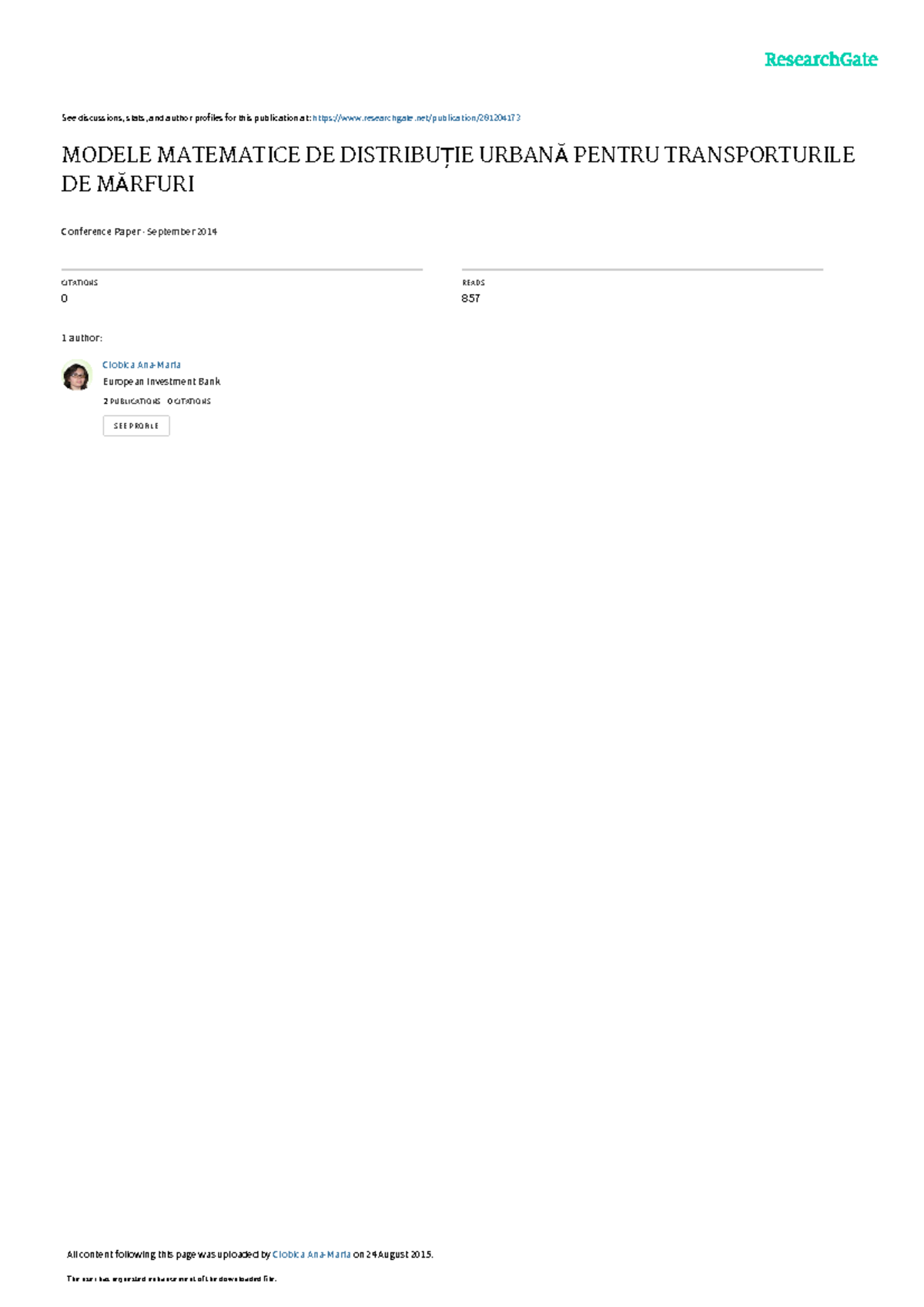Click the 0 CITATIONS stat under the author
Screen dimensions: 924x1307
pos(189,401)
